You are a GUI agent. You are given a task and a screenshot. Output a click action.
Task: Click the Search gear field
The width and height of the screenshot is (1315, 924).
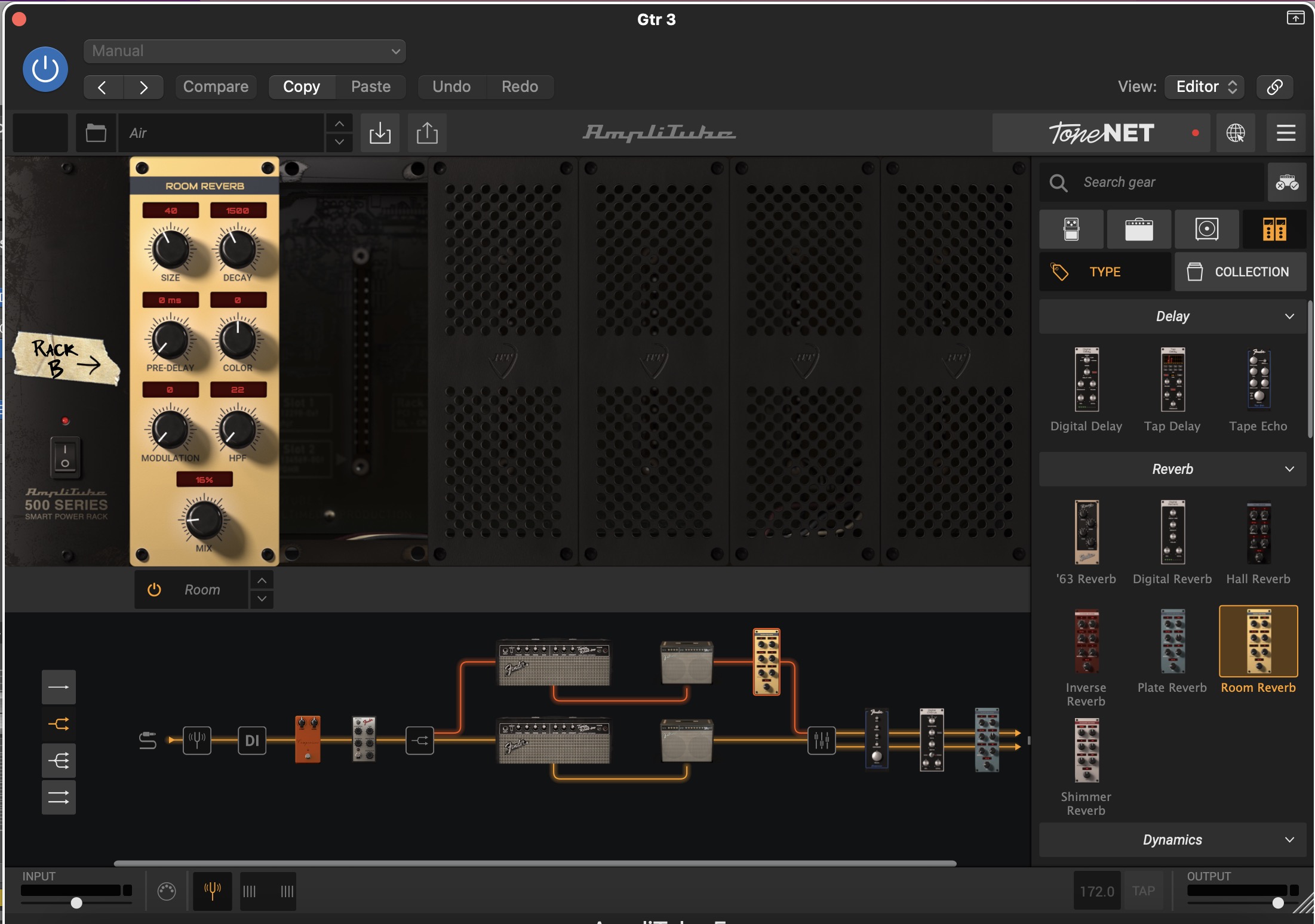point(1153,182)
